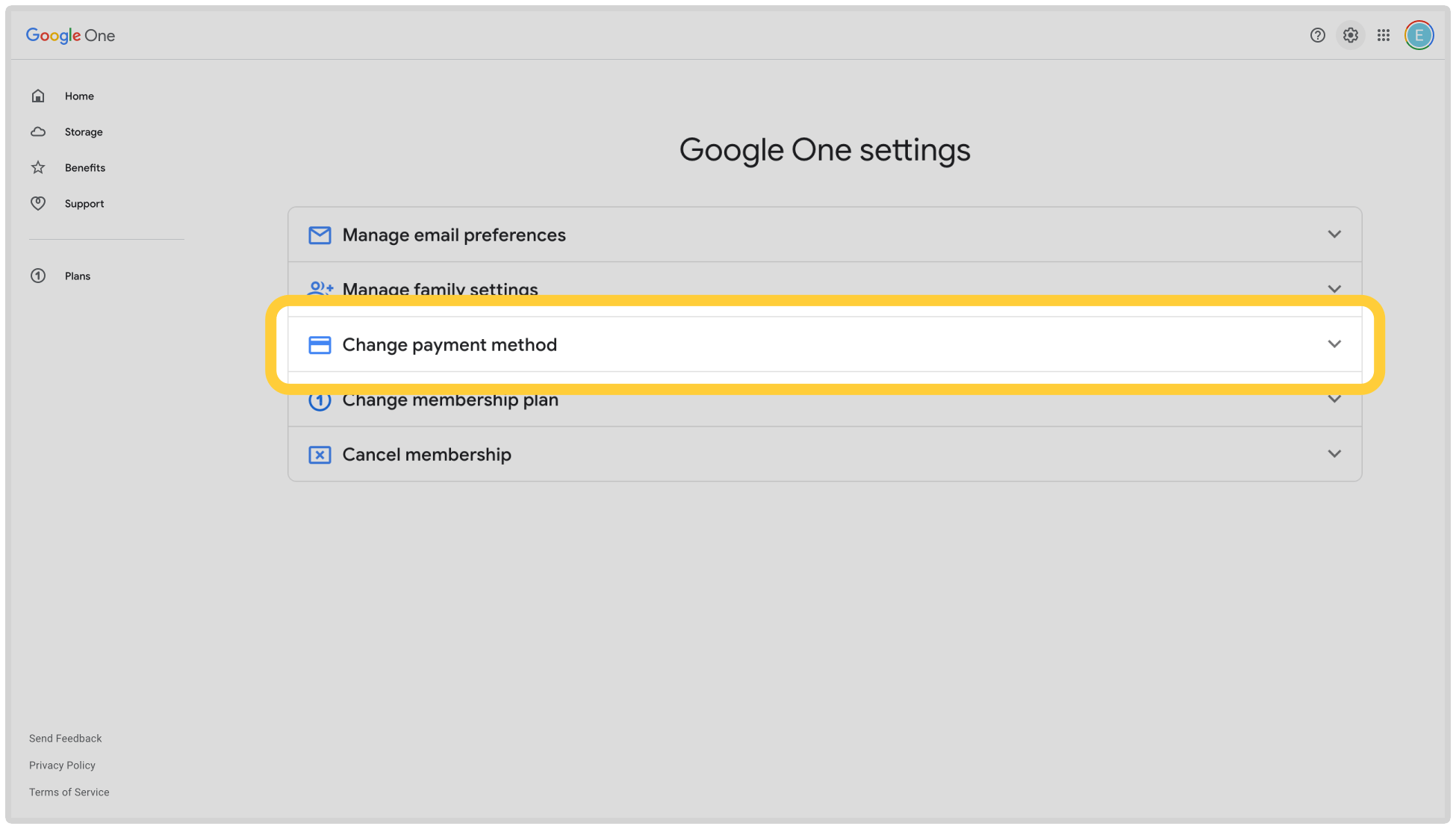This screenshot has height=829, width=1456.
Task: Open the Support sidebar item
Action: (84, 204)
